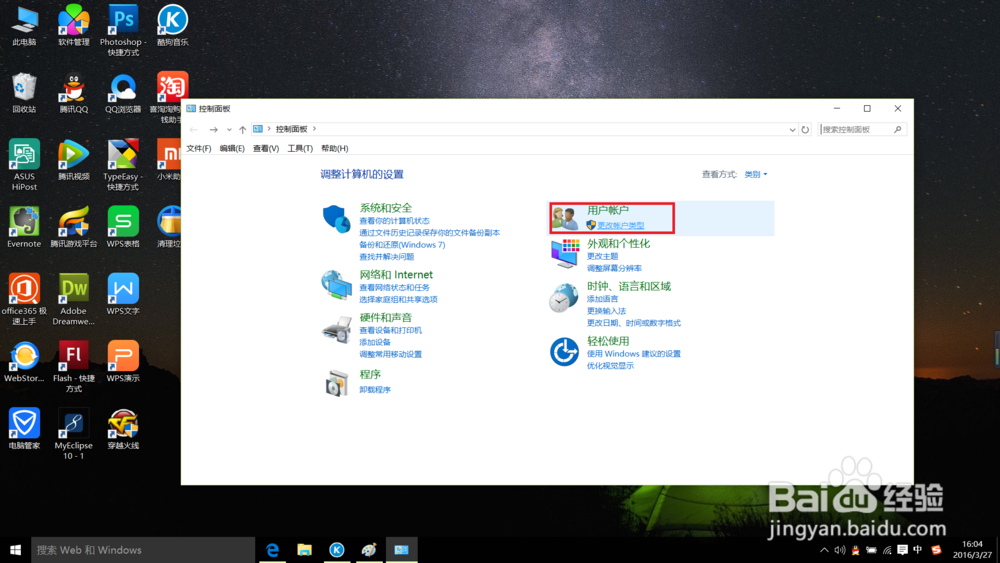The height and width of the screenshot is (563, 1000).
Task: Open the Appearance and Personalization monitor icon
Action: click(564, 253)
